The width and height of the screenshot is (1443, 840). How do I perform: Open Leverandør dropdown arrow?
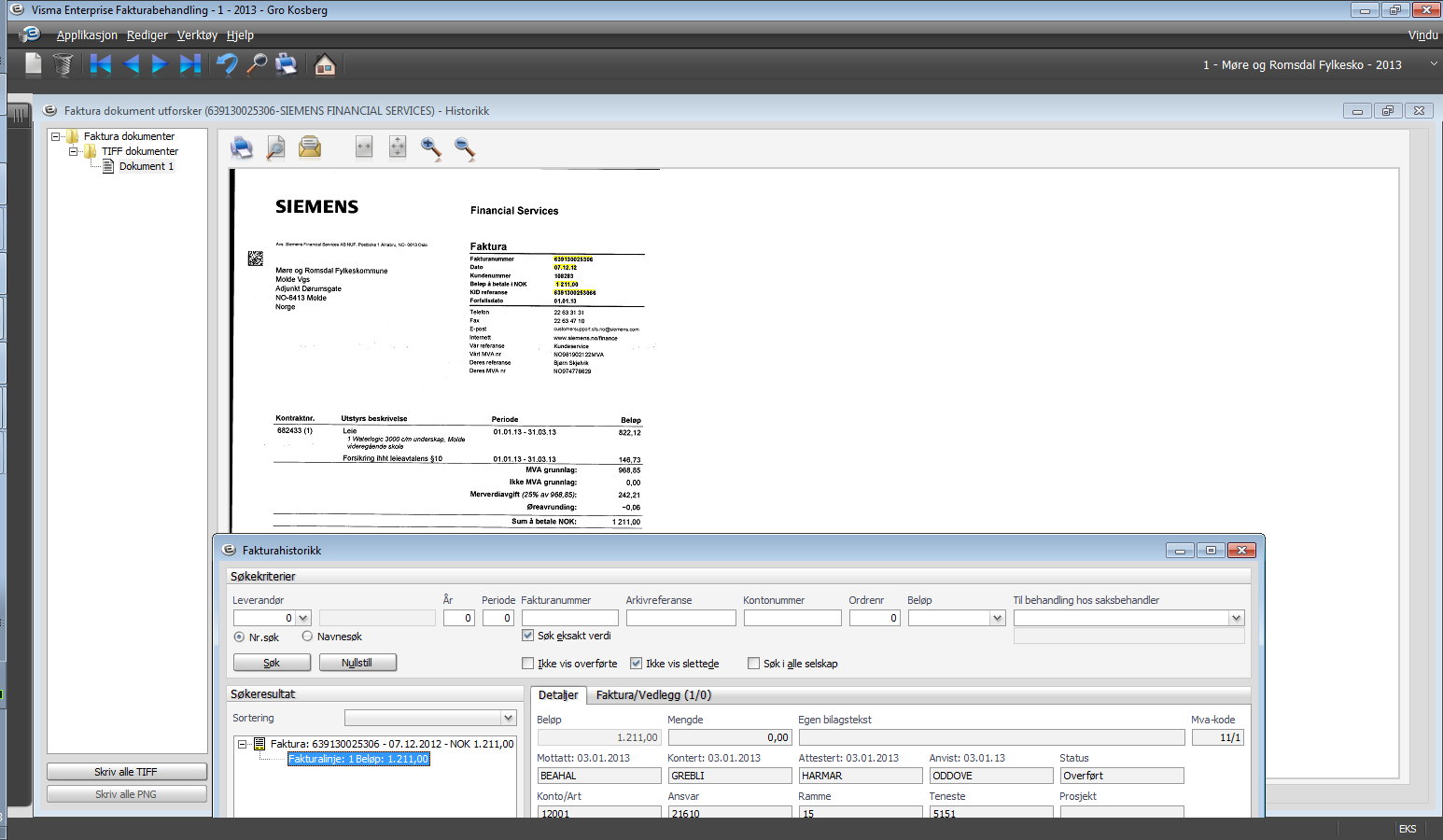(303, 618)
